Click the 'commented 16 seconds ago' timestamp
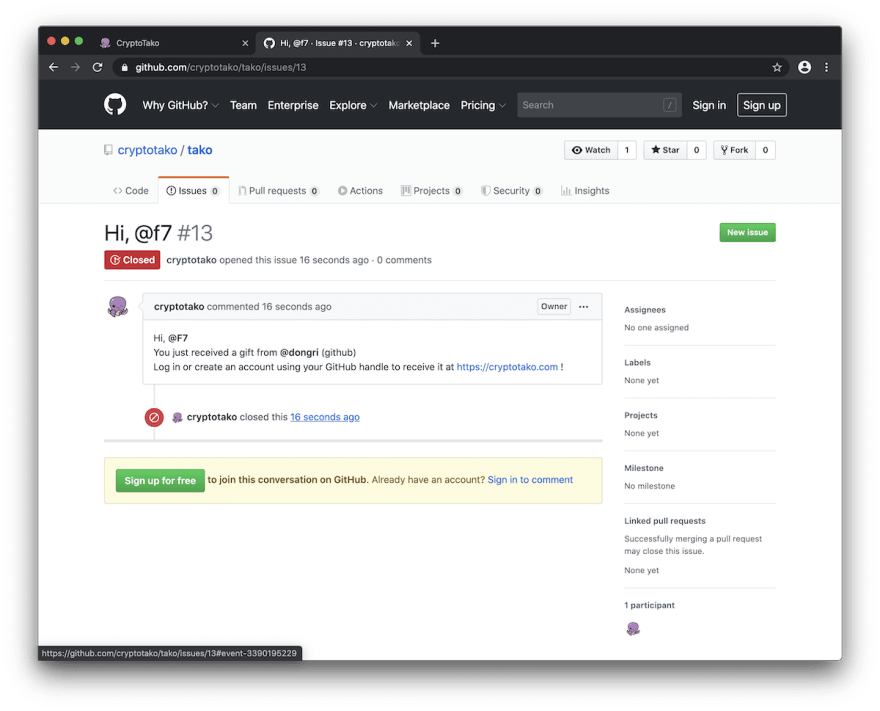880x711 pixels. tap(269, 306)
